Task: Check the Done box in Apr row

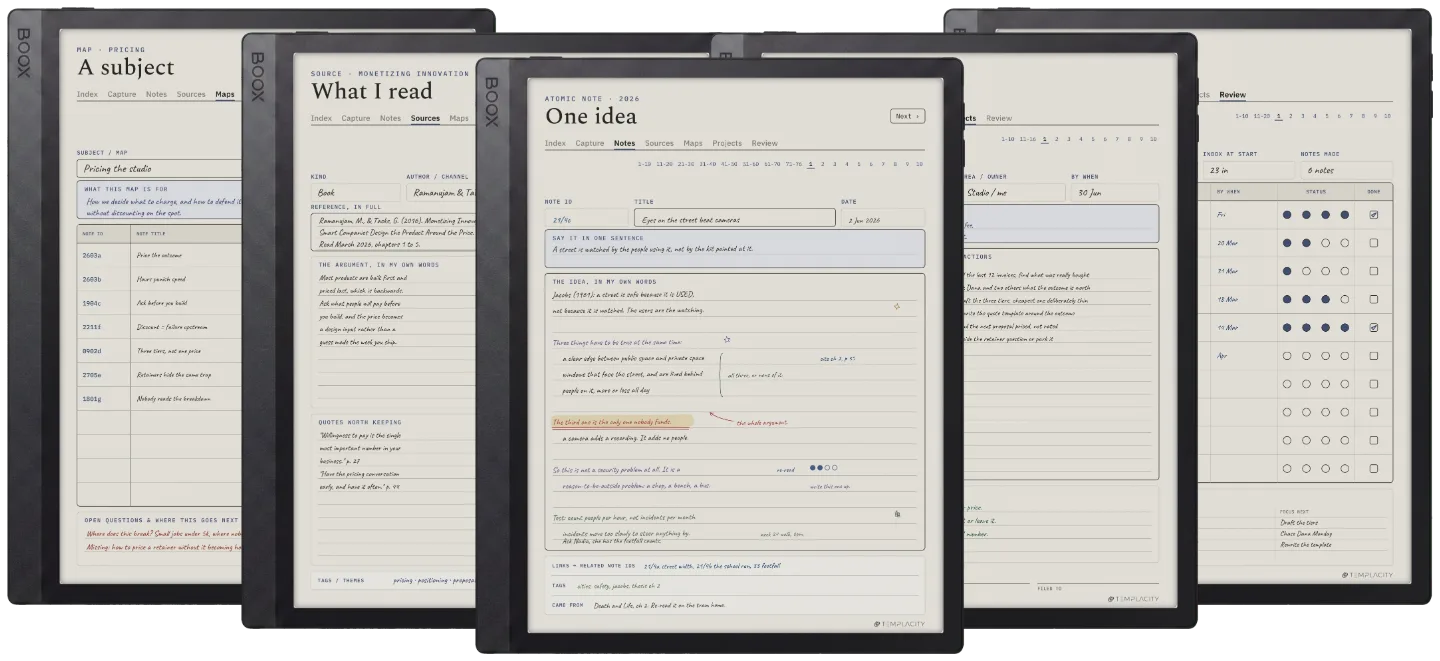Action: [x=1373, y=355]
